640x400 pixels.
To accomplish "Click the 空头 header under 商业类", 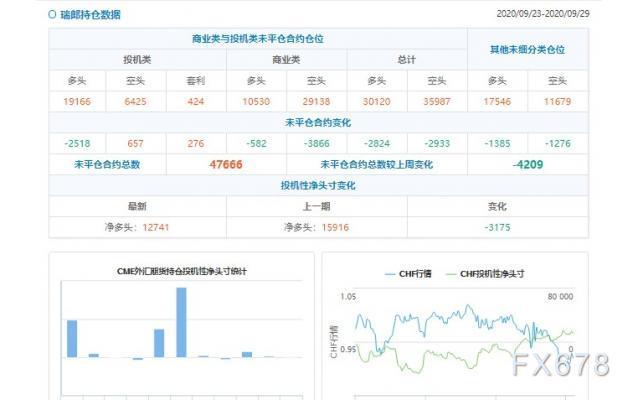I will [x=316, y=81].
